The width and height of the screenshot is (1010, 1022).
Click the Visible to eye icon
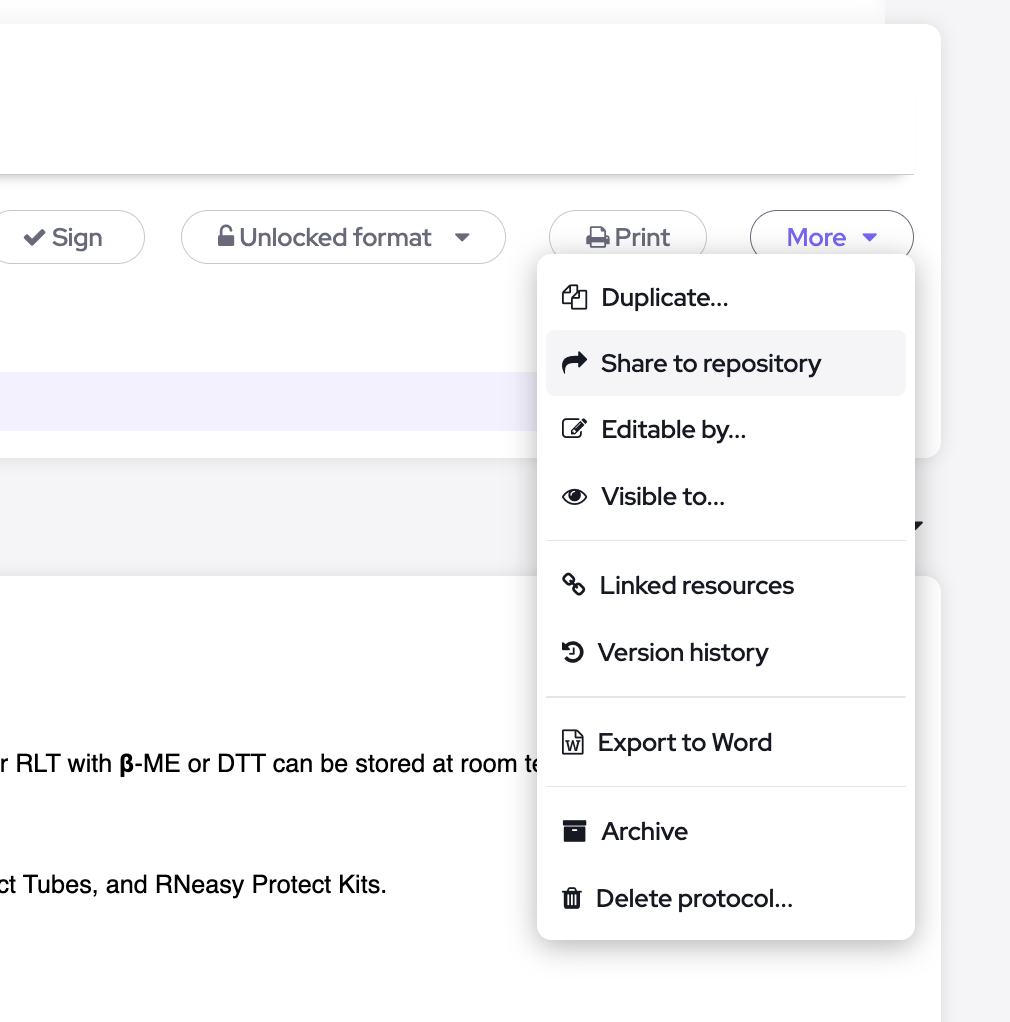(x=574, y=497)
